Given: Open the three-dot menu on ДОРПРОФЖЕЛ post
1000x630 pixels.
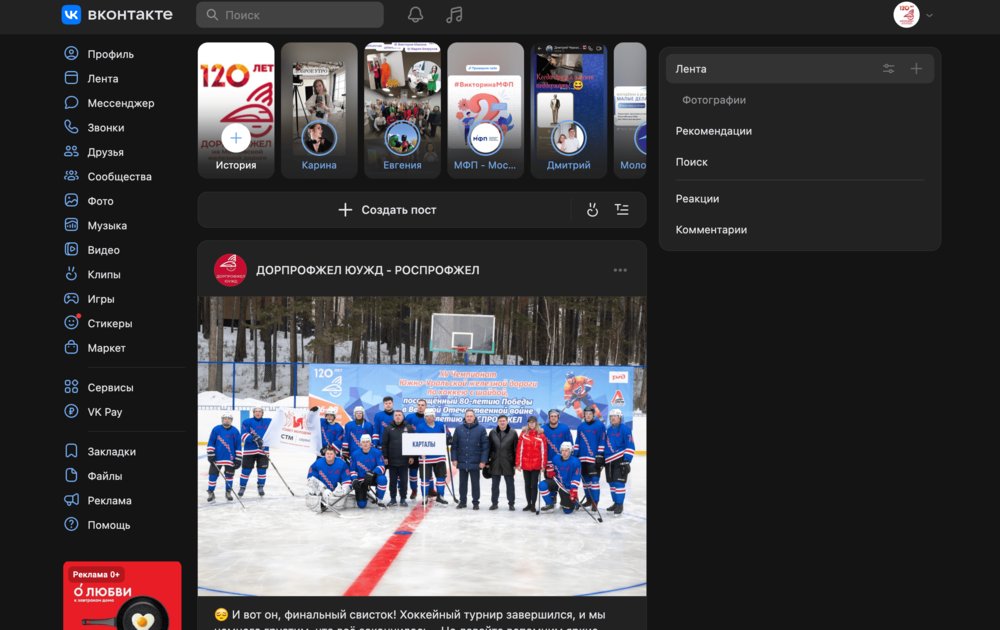Looking at the screenshot, I should pyautogui.click(x=620, y=270).
